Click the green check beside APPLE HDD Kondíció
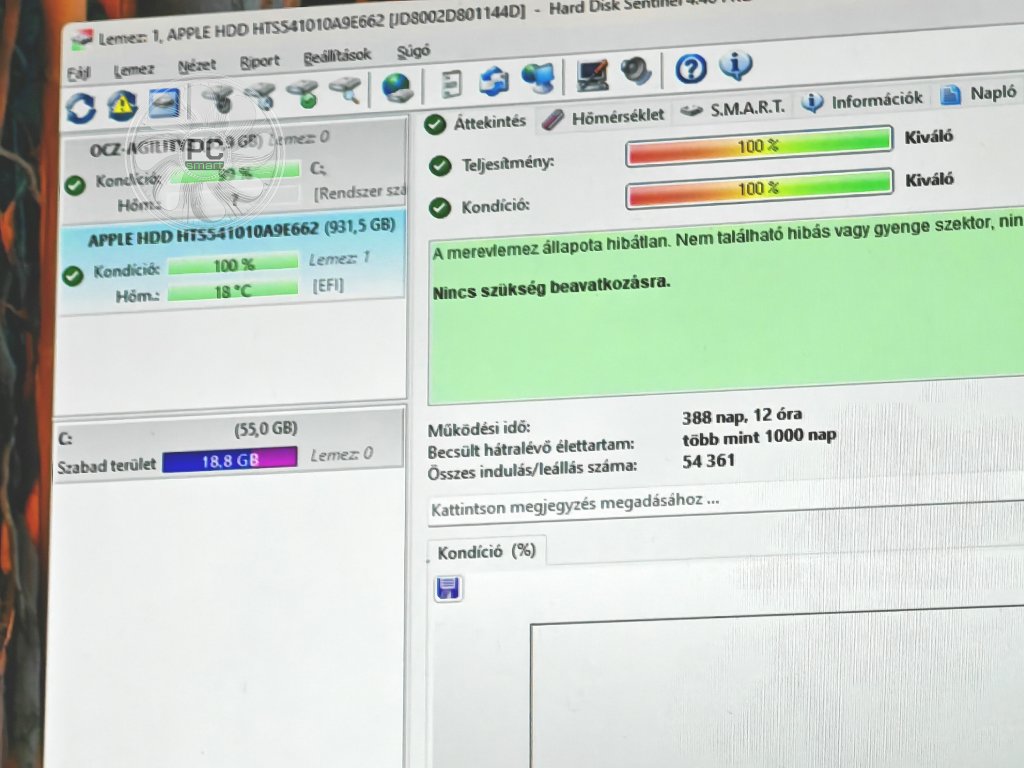1024x768 pixels. (x=72, y=276)
